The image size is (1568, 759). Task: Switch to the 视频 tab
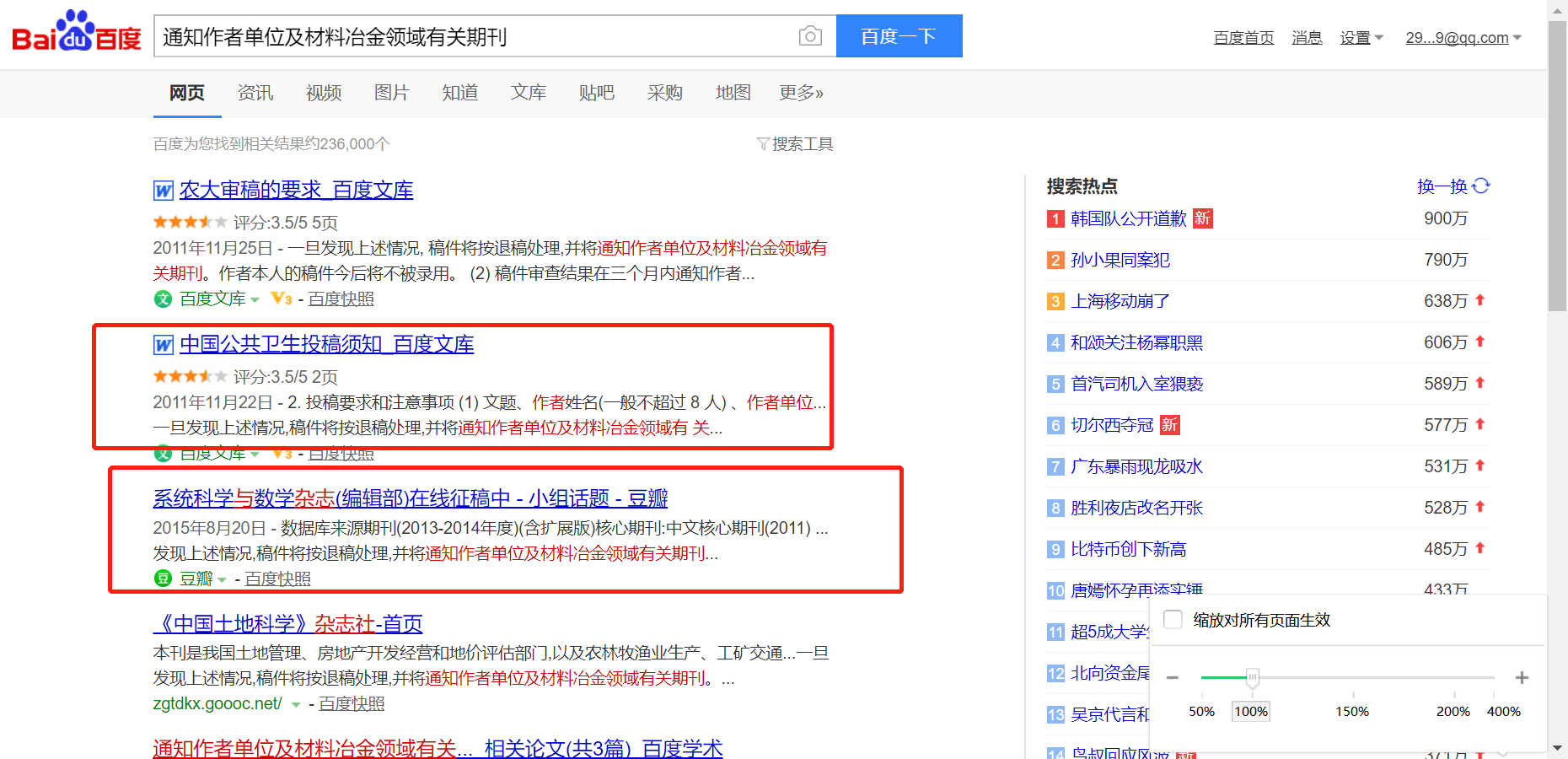point(324,93)
